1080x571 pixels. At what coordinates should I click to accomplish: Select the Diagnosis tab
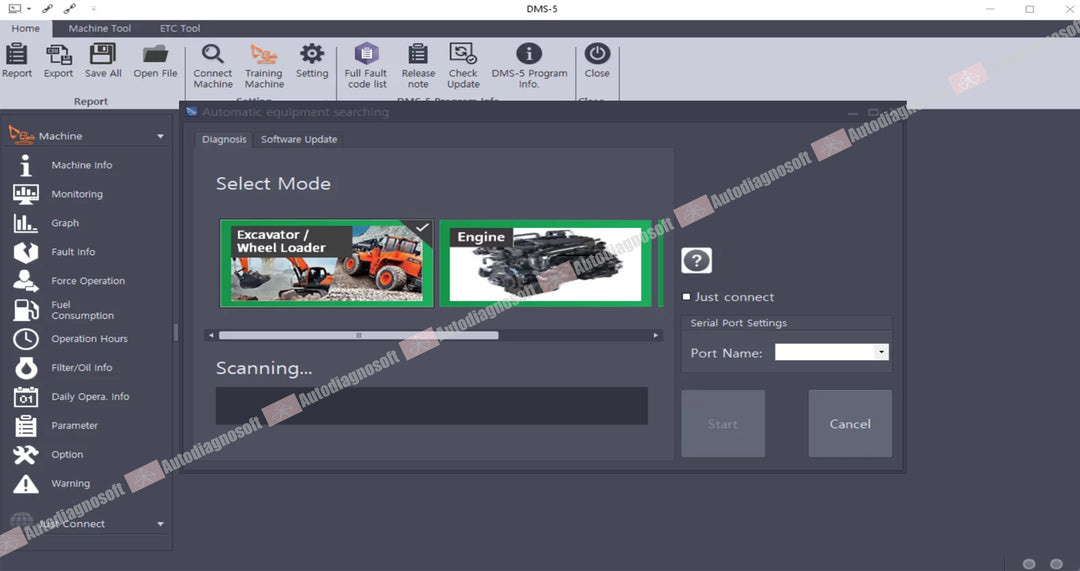224,139
